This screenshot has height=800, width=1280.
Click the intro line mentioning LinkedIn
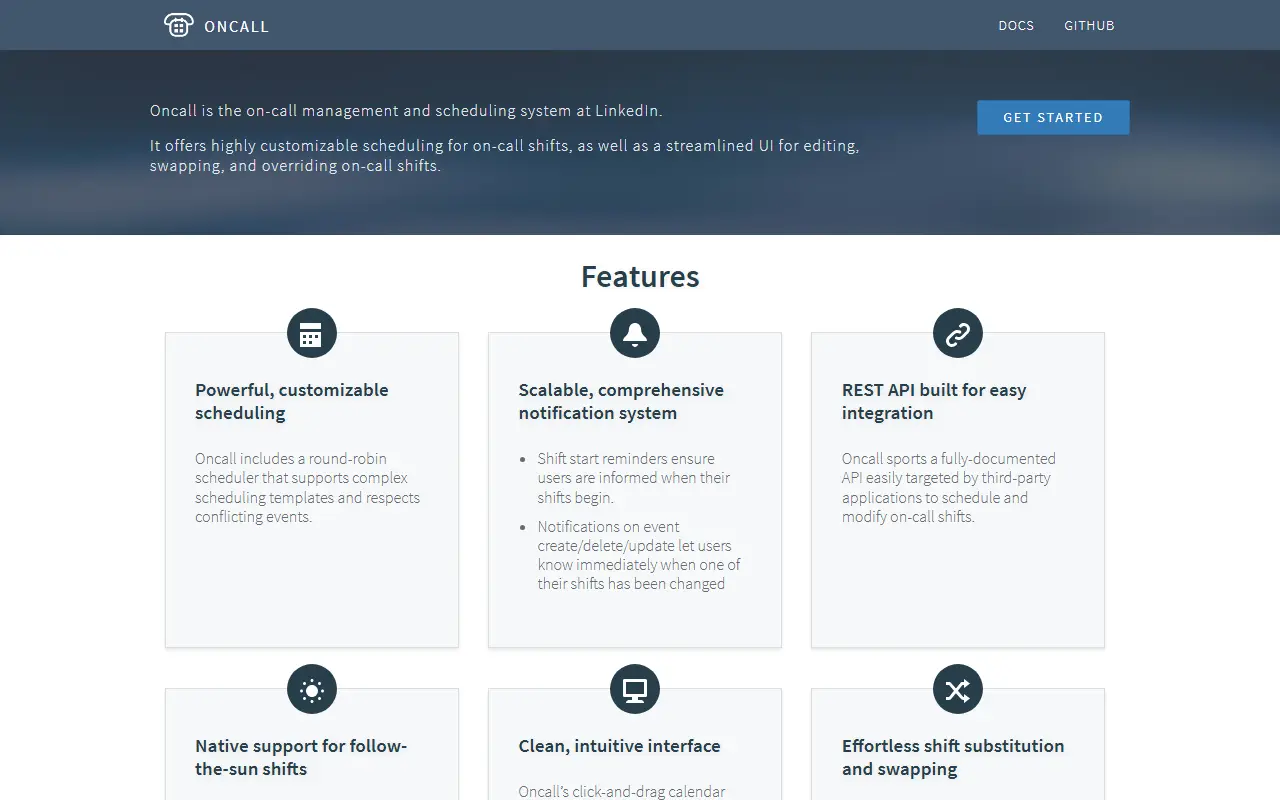click(x=406, y=111)
